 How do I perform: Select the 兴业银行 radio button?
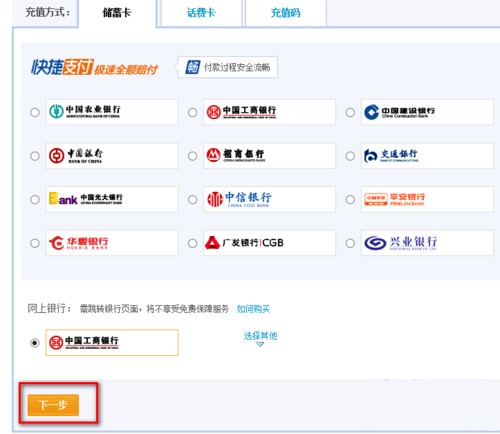[x=350, y=243]
